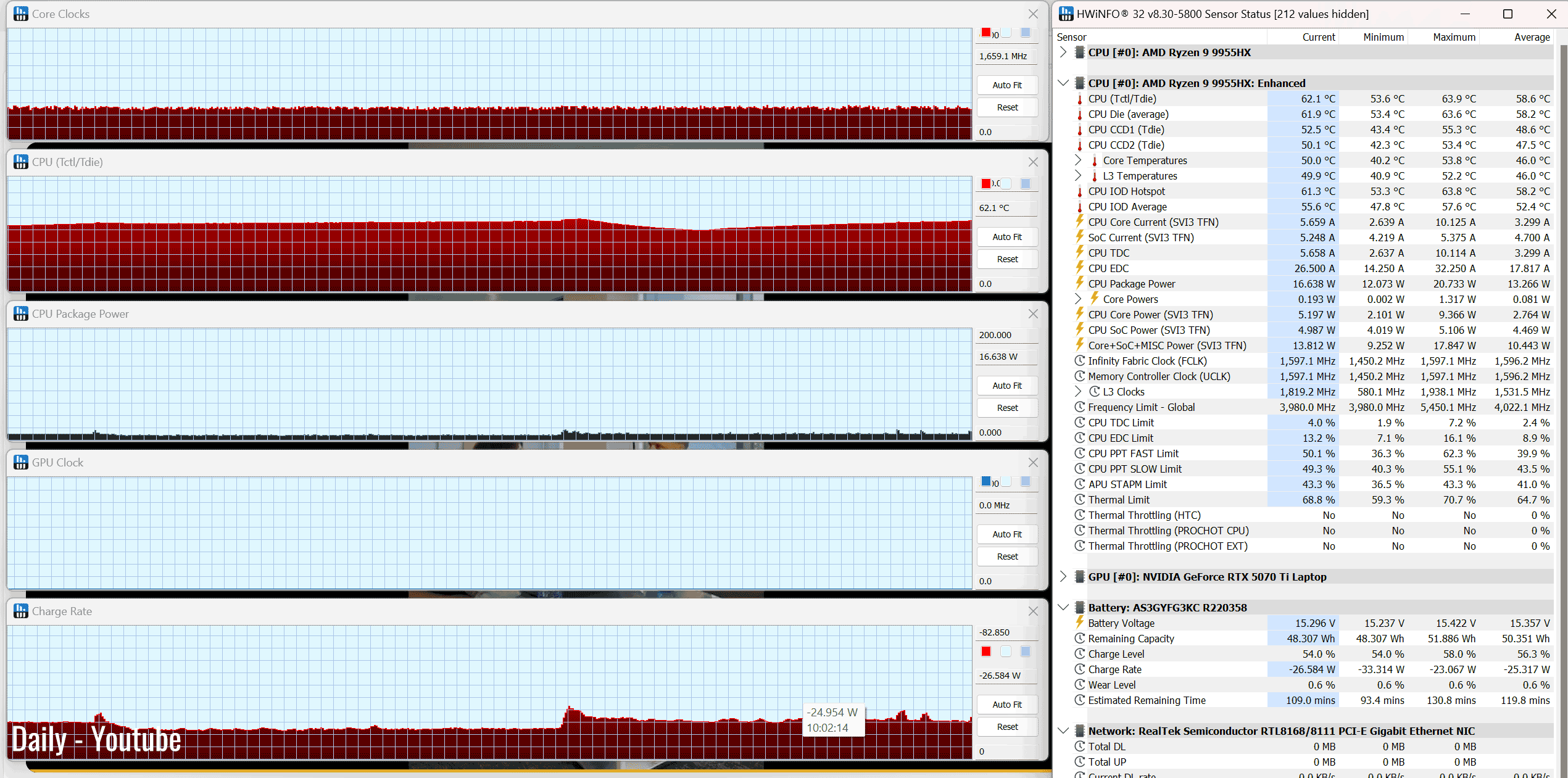Click the red color swatch in Charge Rate graph
Image resolution: width=1568 pixels, height=778 pixels.
pos(986,652)
